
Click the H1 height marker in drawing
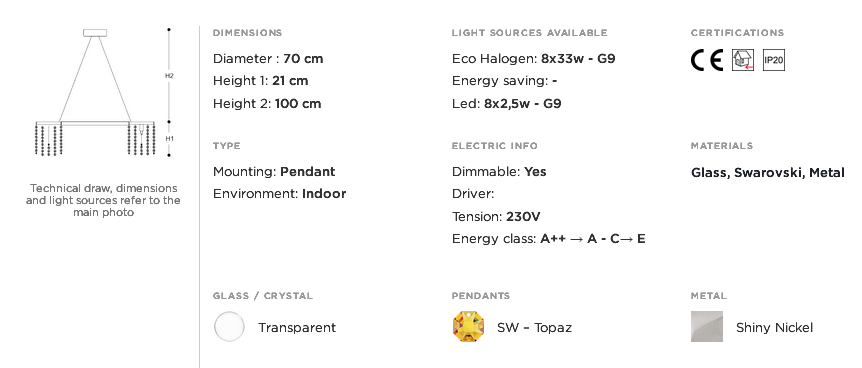point(169,139)
